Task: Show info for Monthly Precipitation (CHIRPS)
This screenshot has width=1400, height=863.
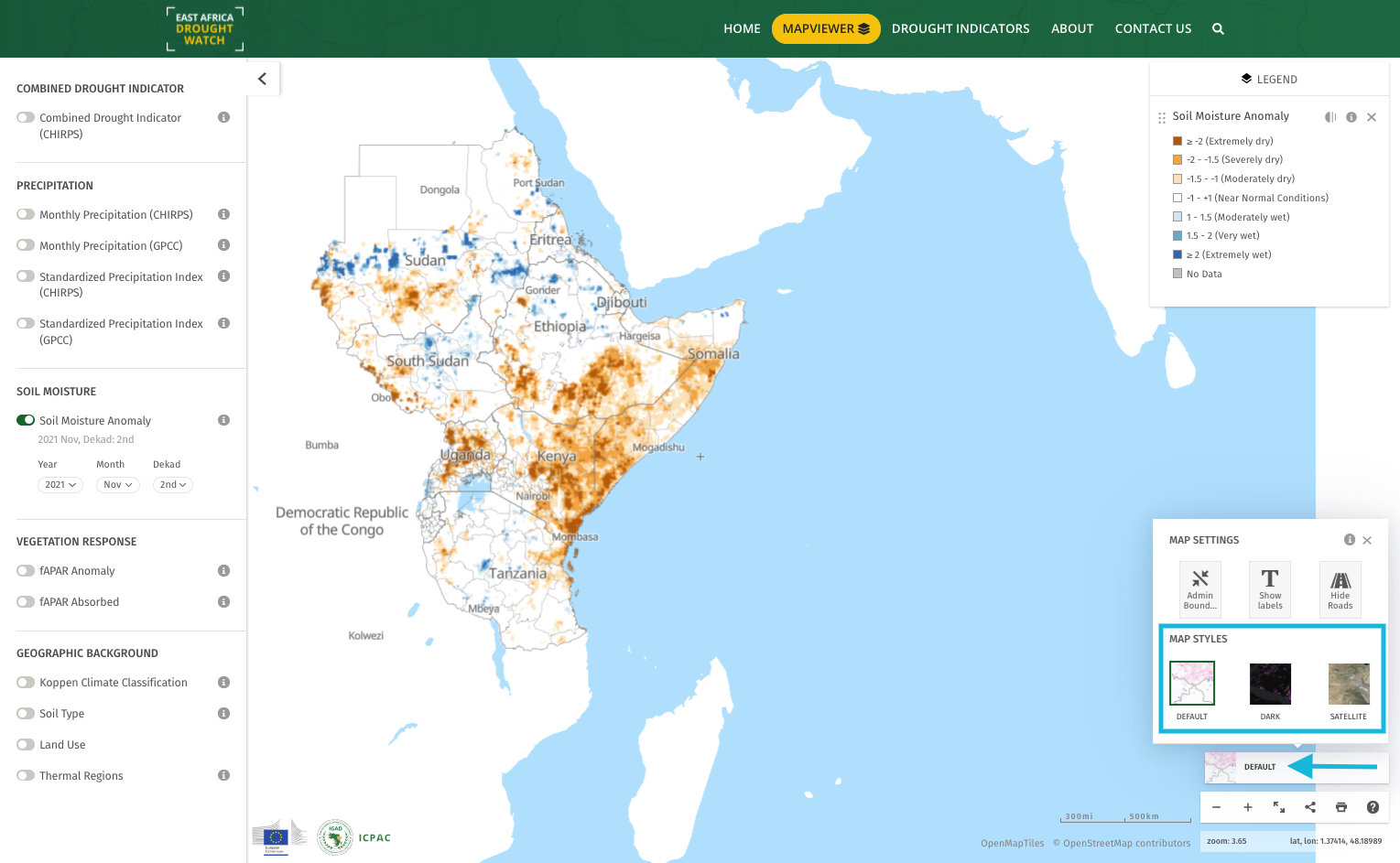Action: click(x=223, y=214)
